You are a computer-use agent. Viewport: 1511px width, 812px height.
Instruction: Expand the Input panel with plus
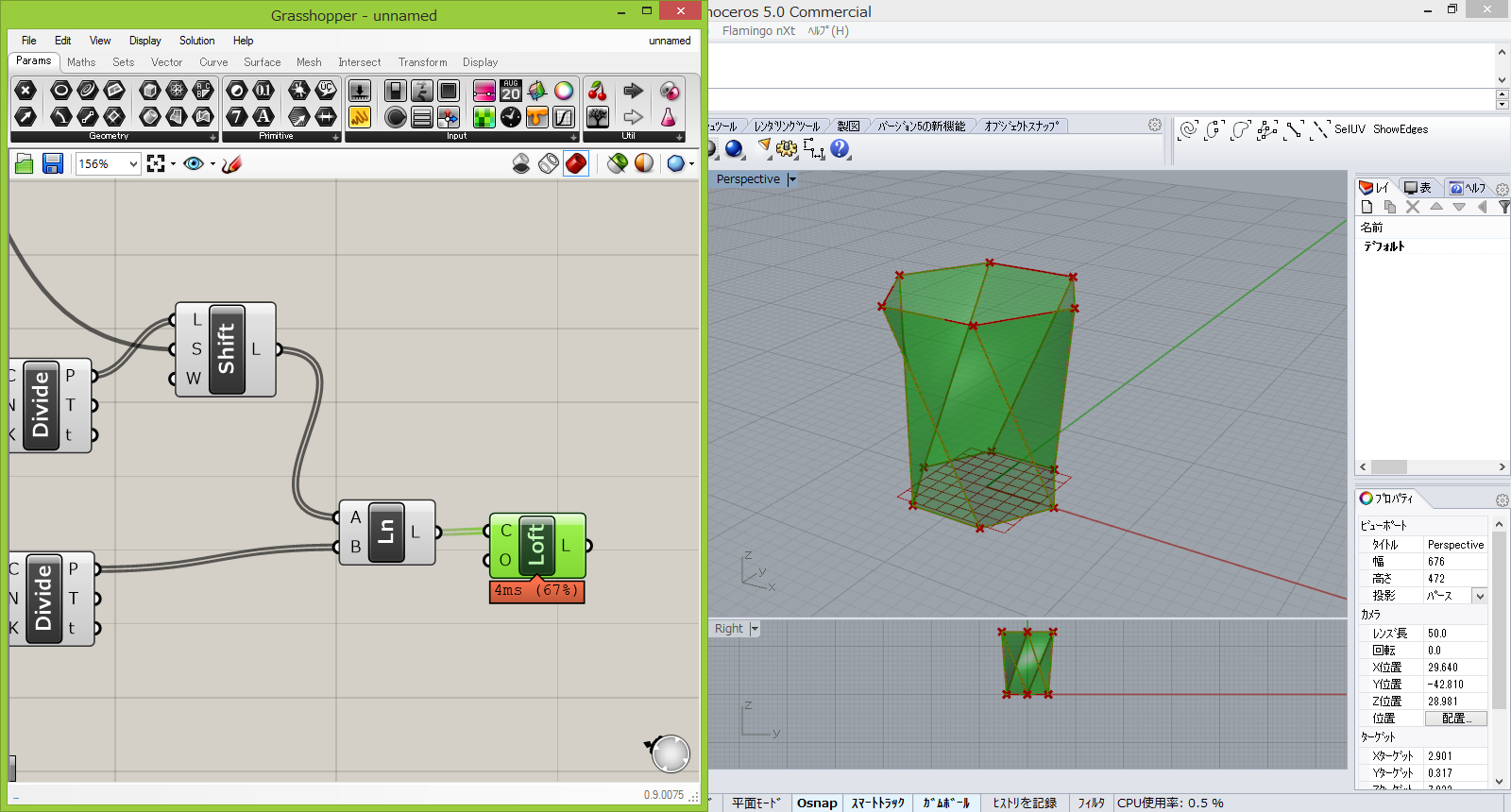point(573,137)
